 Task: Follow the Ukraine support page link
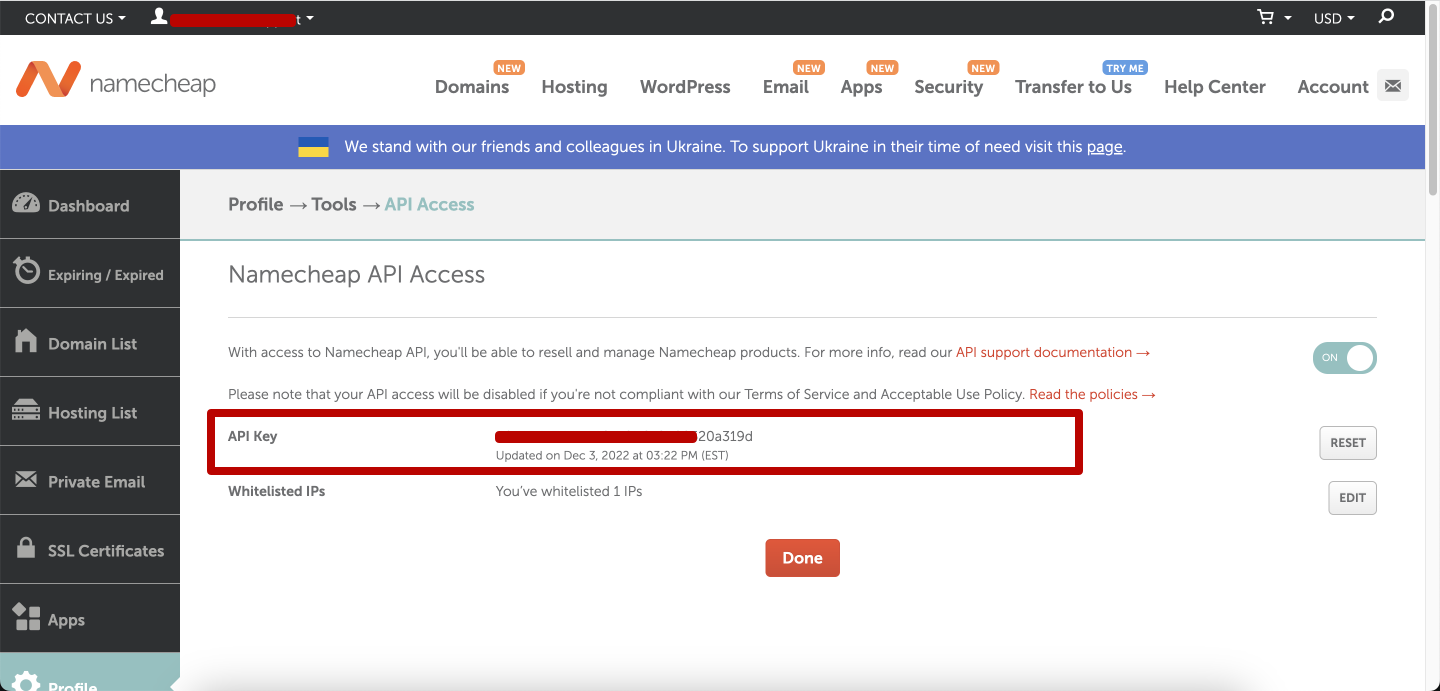tap(1104, 147)
